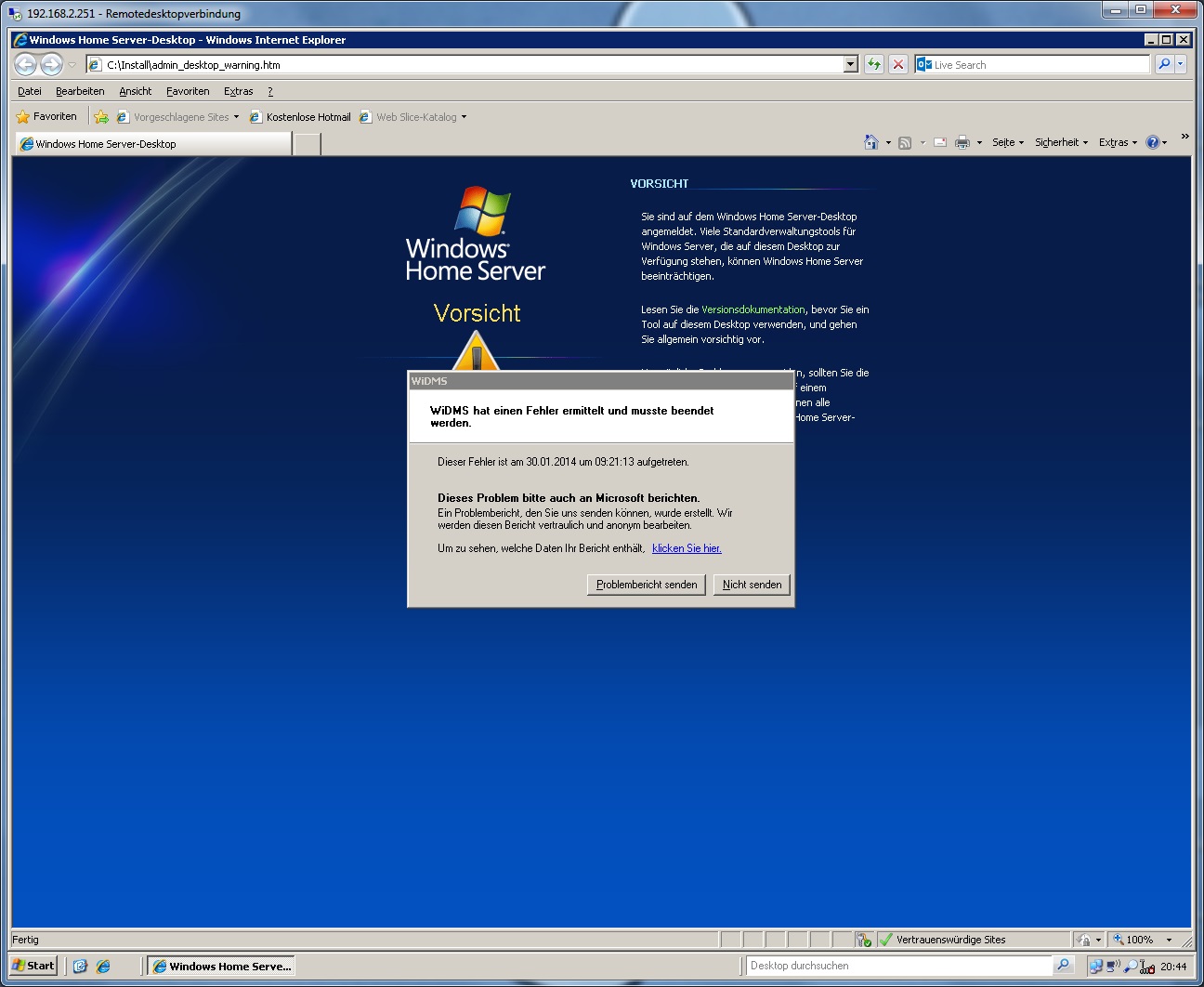Open Kostenlose Hotmail favorite link
The height and width of the screenshot is (987, 1204).
tap(301, 117)
